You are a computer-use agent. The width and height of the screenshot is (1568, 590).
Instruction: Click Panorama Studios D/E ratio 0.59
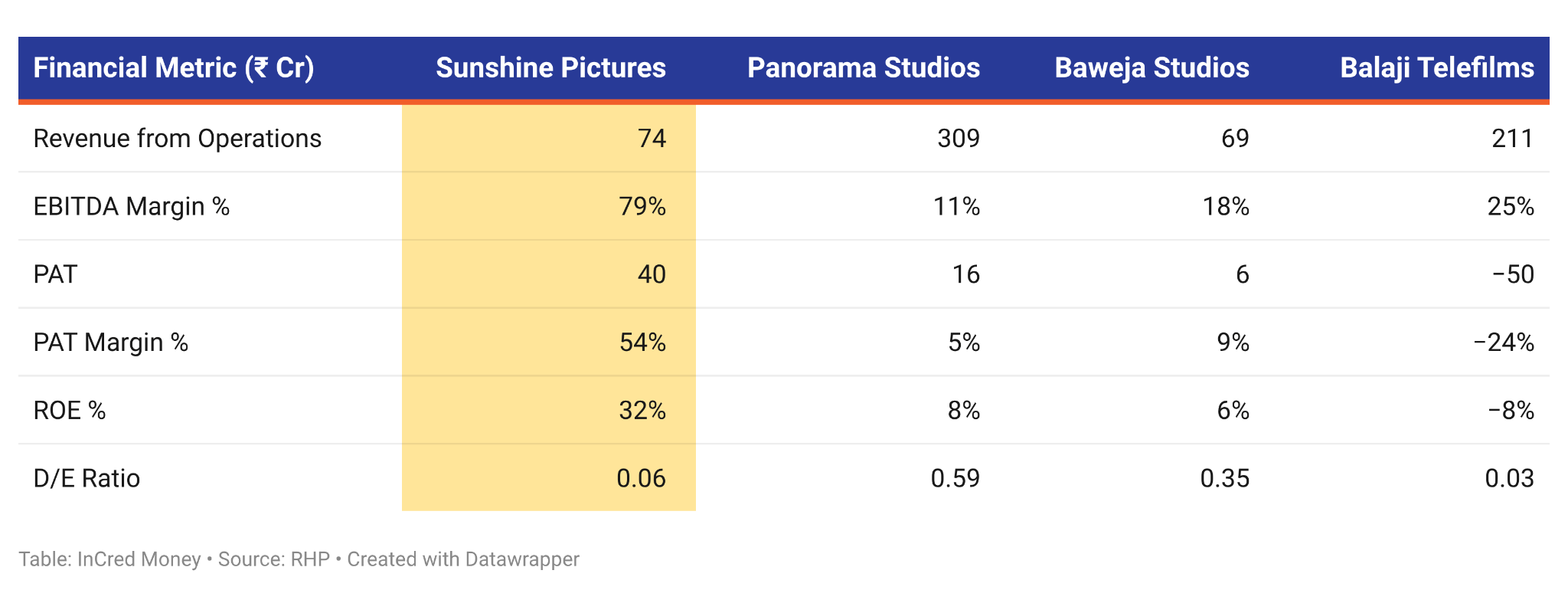tap(955, 479)
